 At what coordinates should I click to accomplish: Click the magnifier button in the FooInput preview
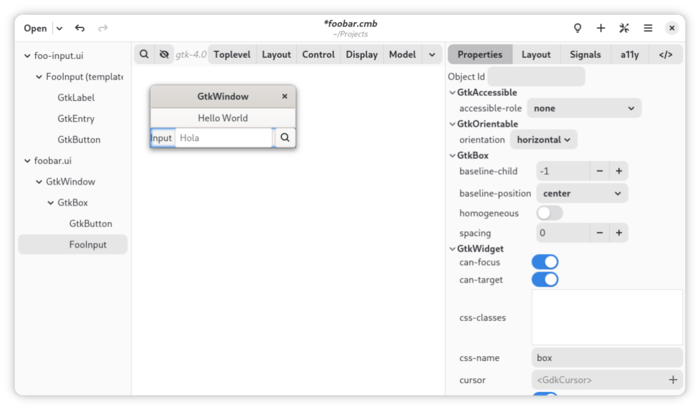[x=285, y=138]
